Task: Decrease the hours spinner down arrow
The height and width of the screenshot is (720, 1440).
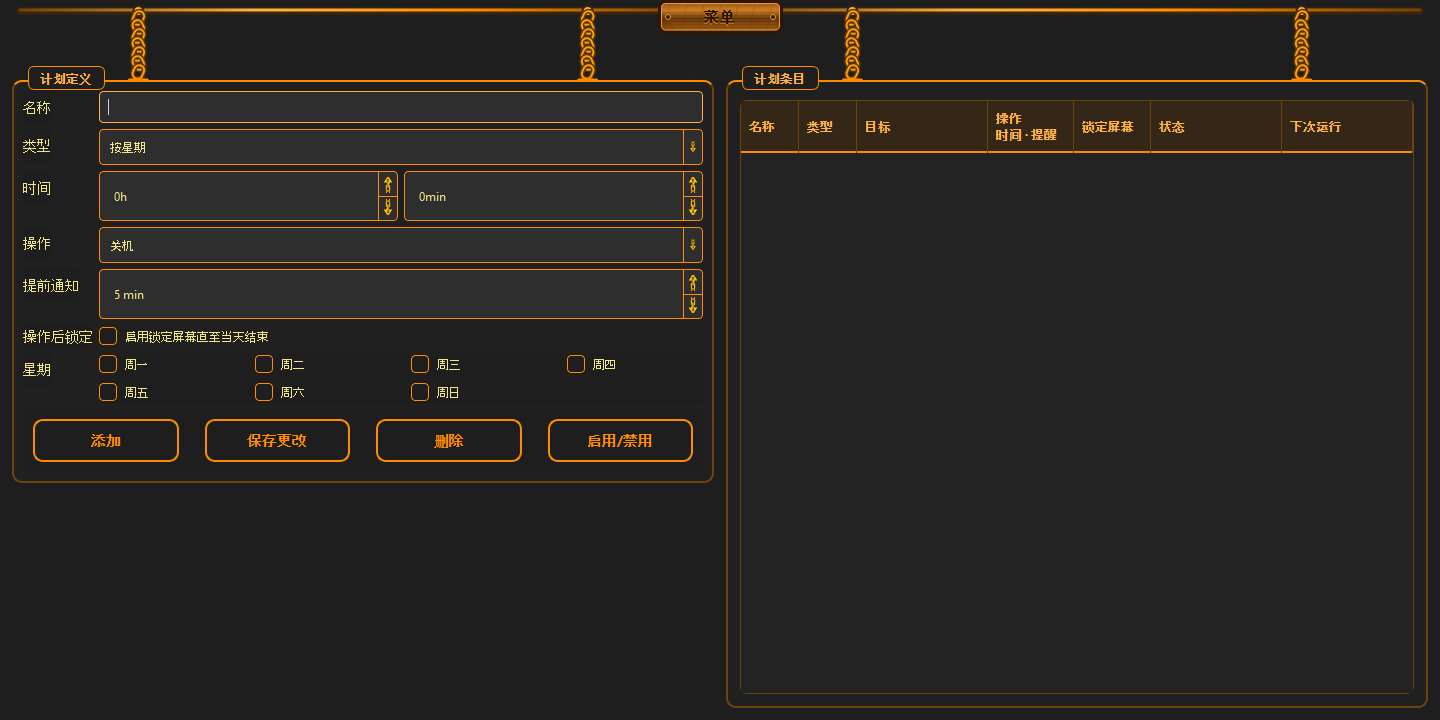Action: pyautogui.click(x=388, y=208)
